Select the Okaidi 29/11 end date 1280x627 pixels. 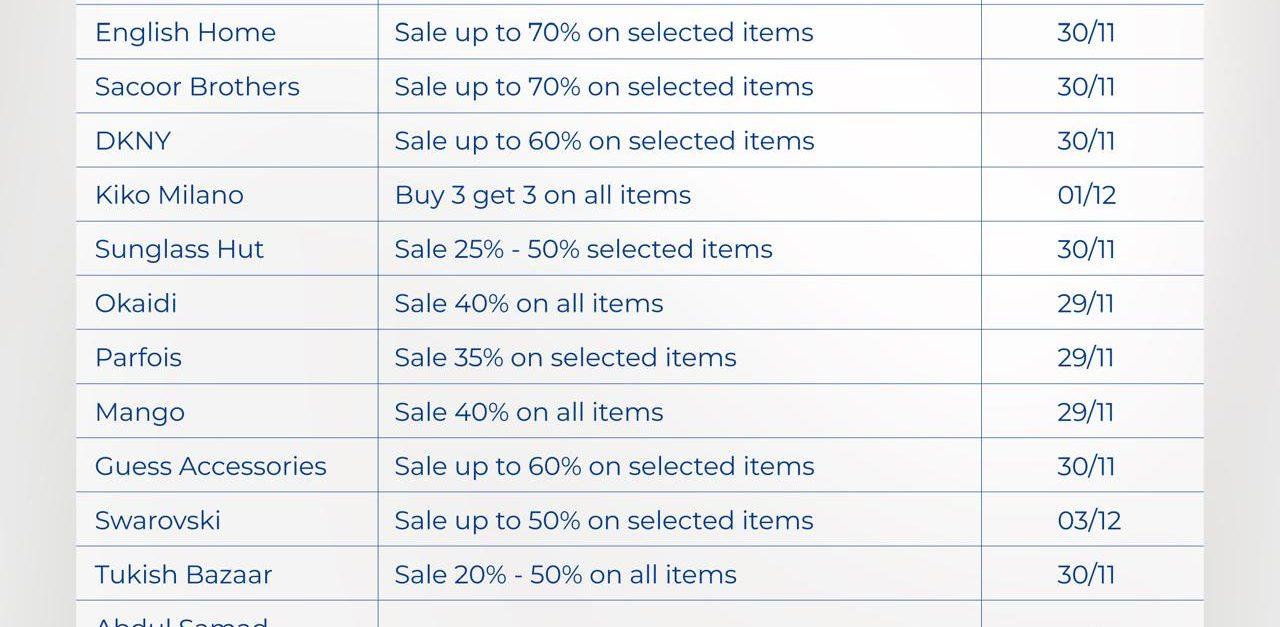[x=1086, y=303]
